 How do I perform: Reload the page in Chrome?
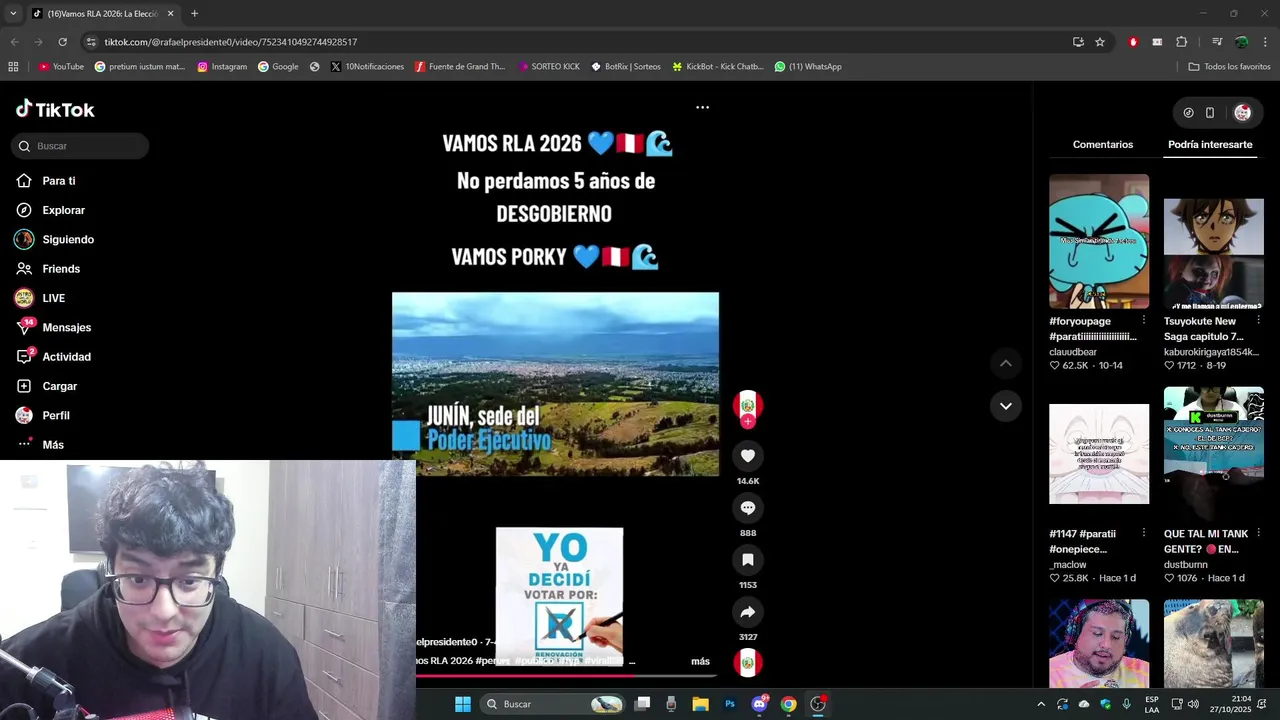click(62, 42)
